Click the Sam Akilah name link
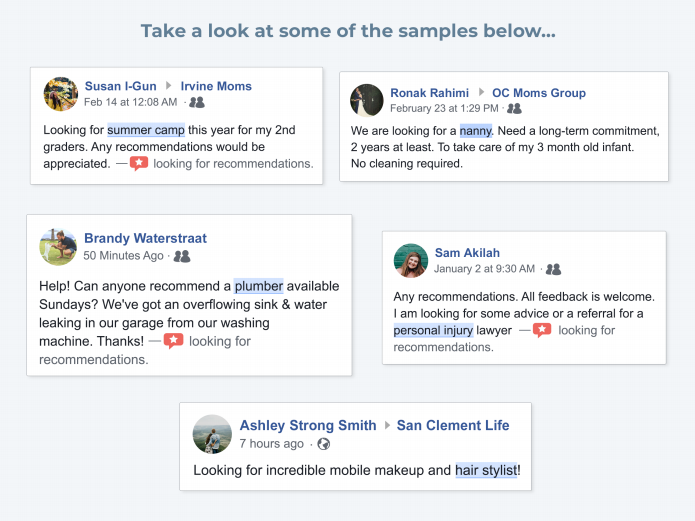The height and width of the screenshot is (521, 695). click(x=467, y=253)
